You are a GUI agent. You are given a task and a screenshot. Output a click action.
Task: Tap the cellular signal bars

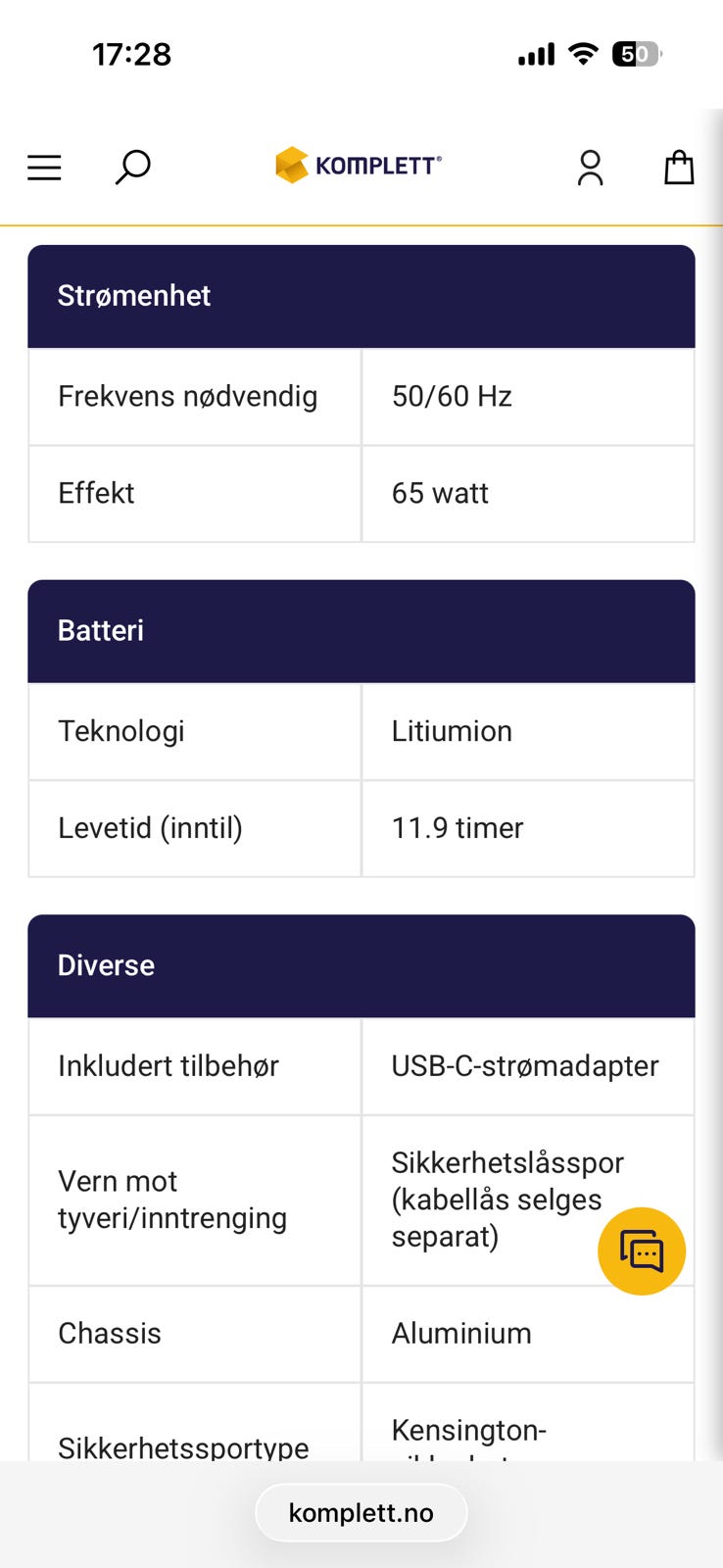click(x=536, y=55)
